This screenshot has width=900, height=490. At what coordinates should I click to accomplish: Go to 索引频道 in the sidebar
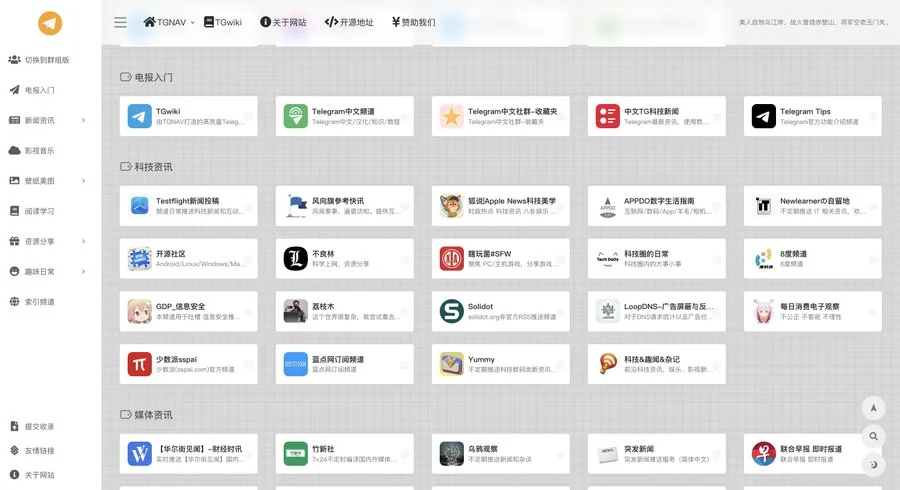(32, 302)
